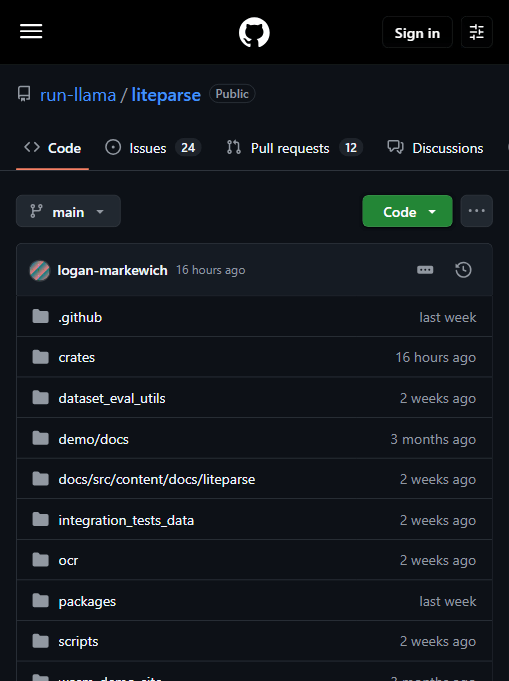Open the Issues tab
Screen dimensions: 509x681
[x=153, y=148]
